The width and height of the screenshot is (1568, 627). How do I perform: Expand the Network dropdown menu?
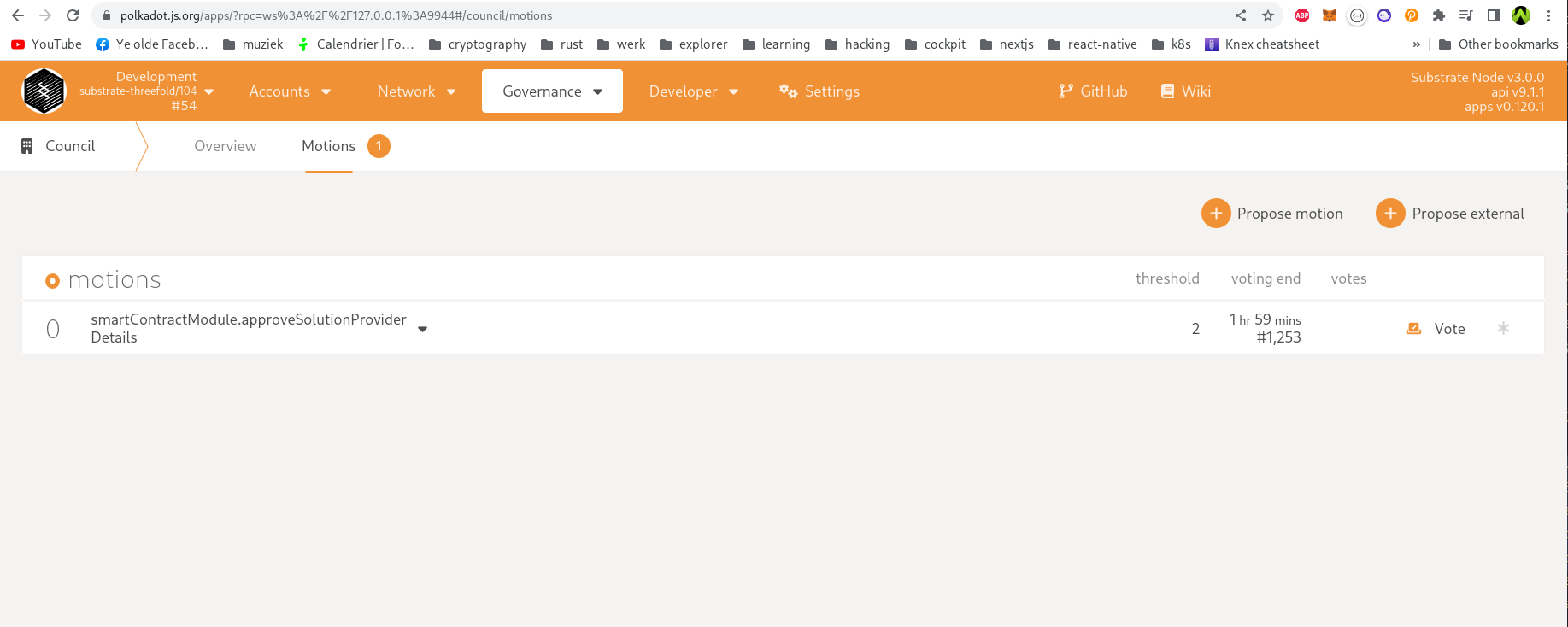pos(416,91)
